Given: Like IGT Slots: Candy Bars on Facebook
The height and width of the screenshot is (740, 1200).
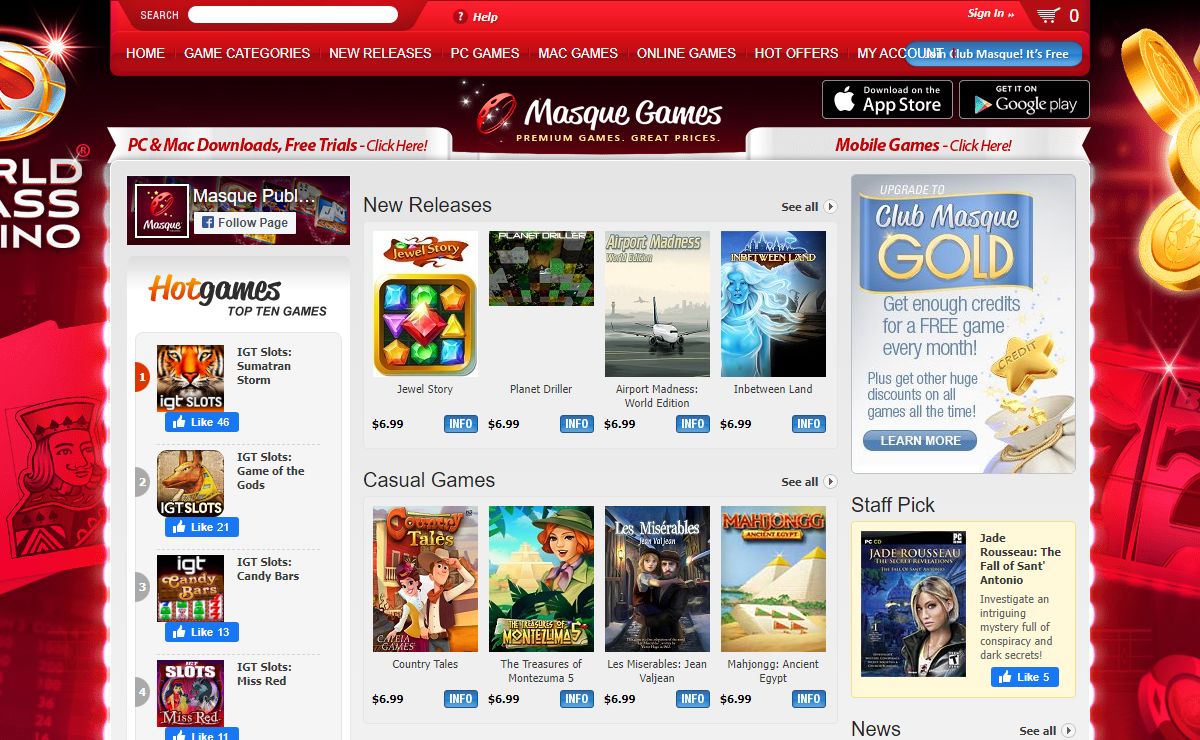Looking at the screenshot, I should pos(202,632).
